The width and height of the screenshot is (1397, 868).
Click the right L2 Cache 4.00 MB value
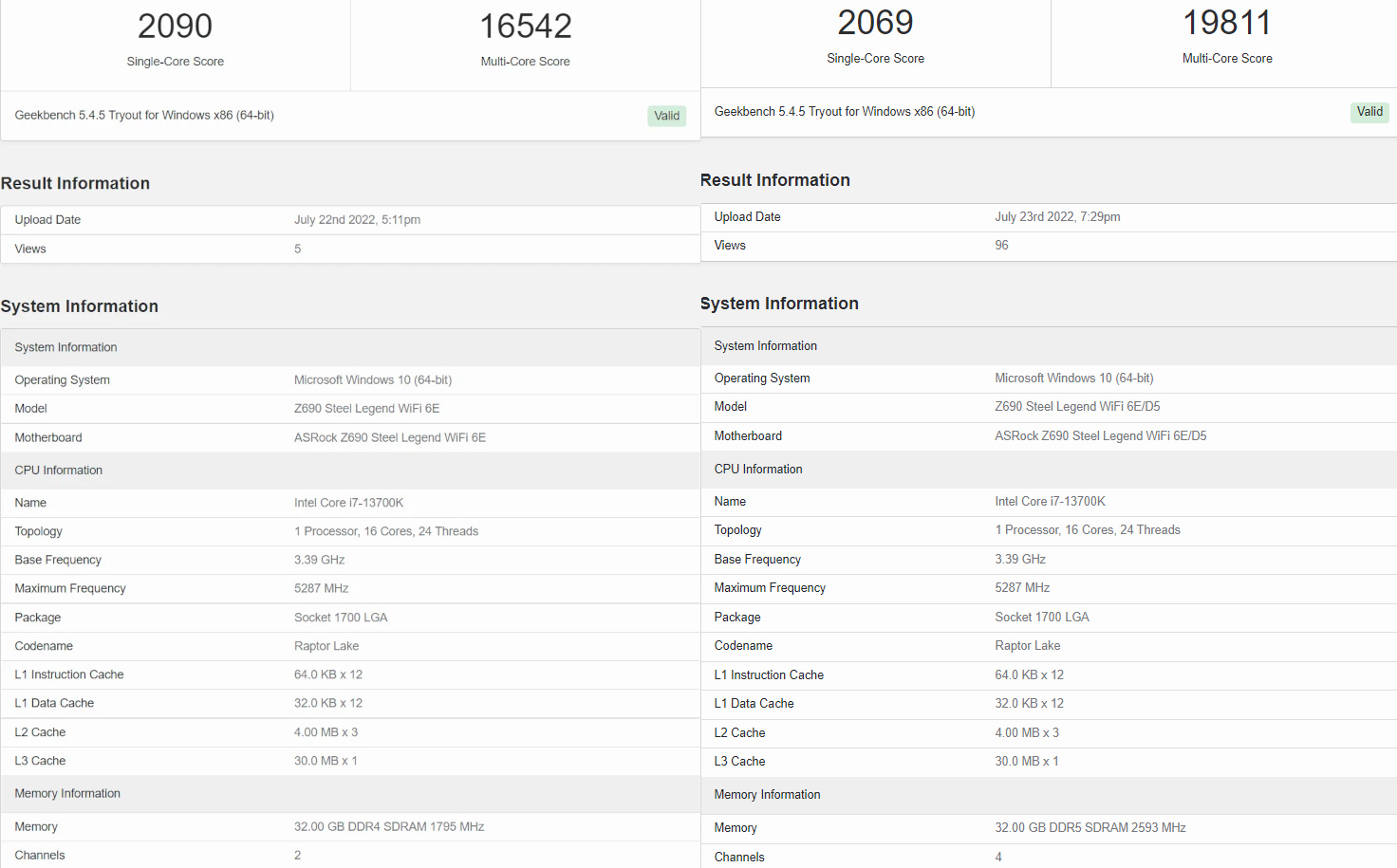(x=1027, y=733)
